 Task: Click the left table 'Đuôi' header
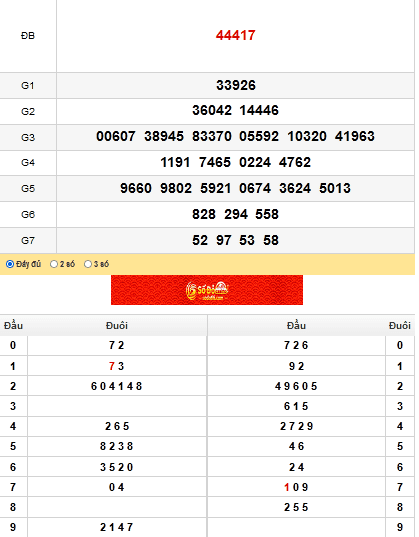[x=117, y=325]
